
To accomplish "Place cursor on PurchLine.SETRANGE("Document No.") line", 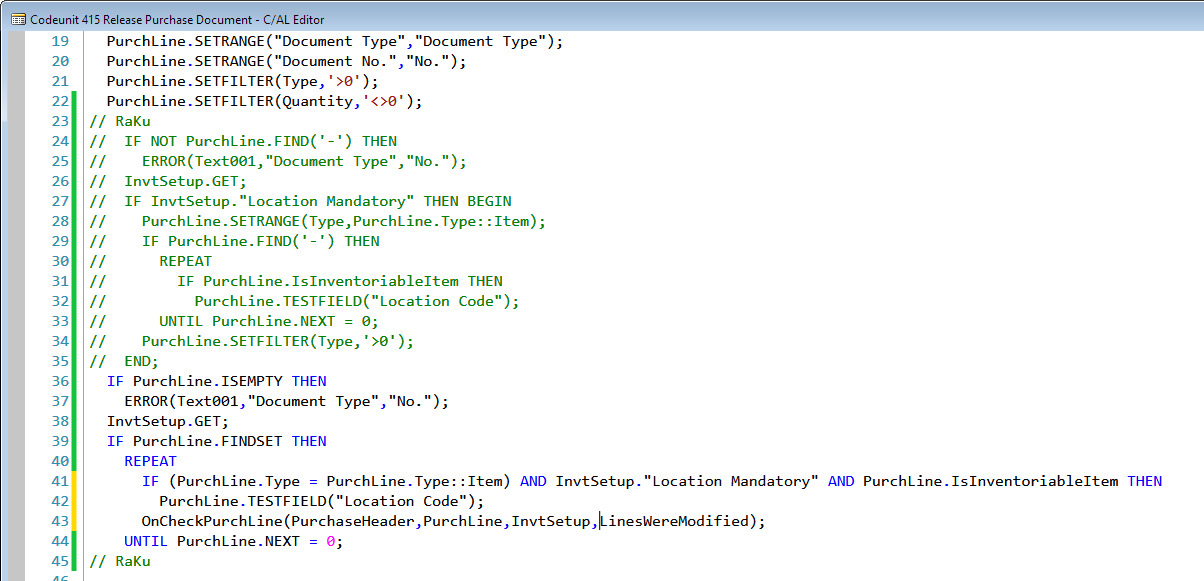I will [287, 61].
